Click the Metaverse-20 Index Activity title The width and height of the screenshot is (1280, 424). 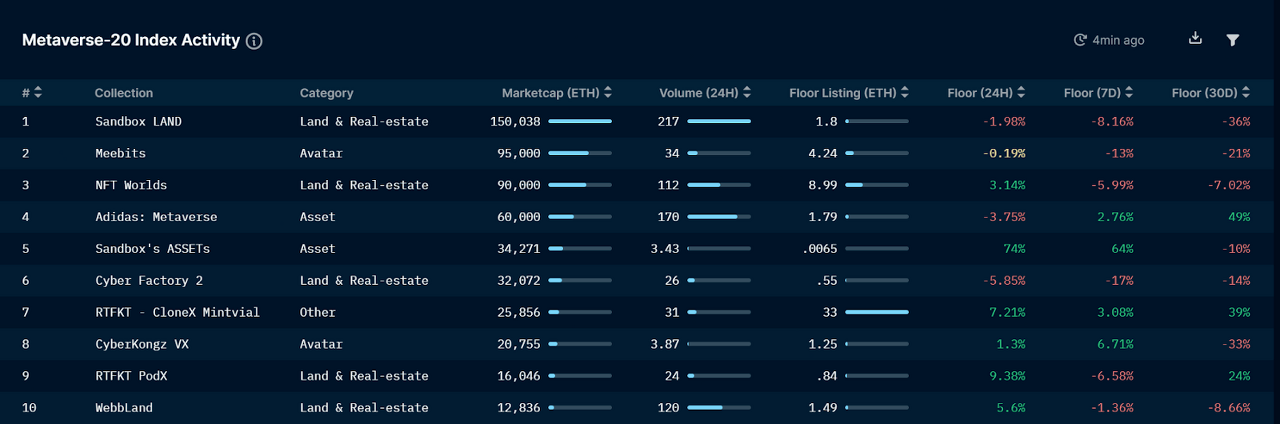coord(131,40)
